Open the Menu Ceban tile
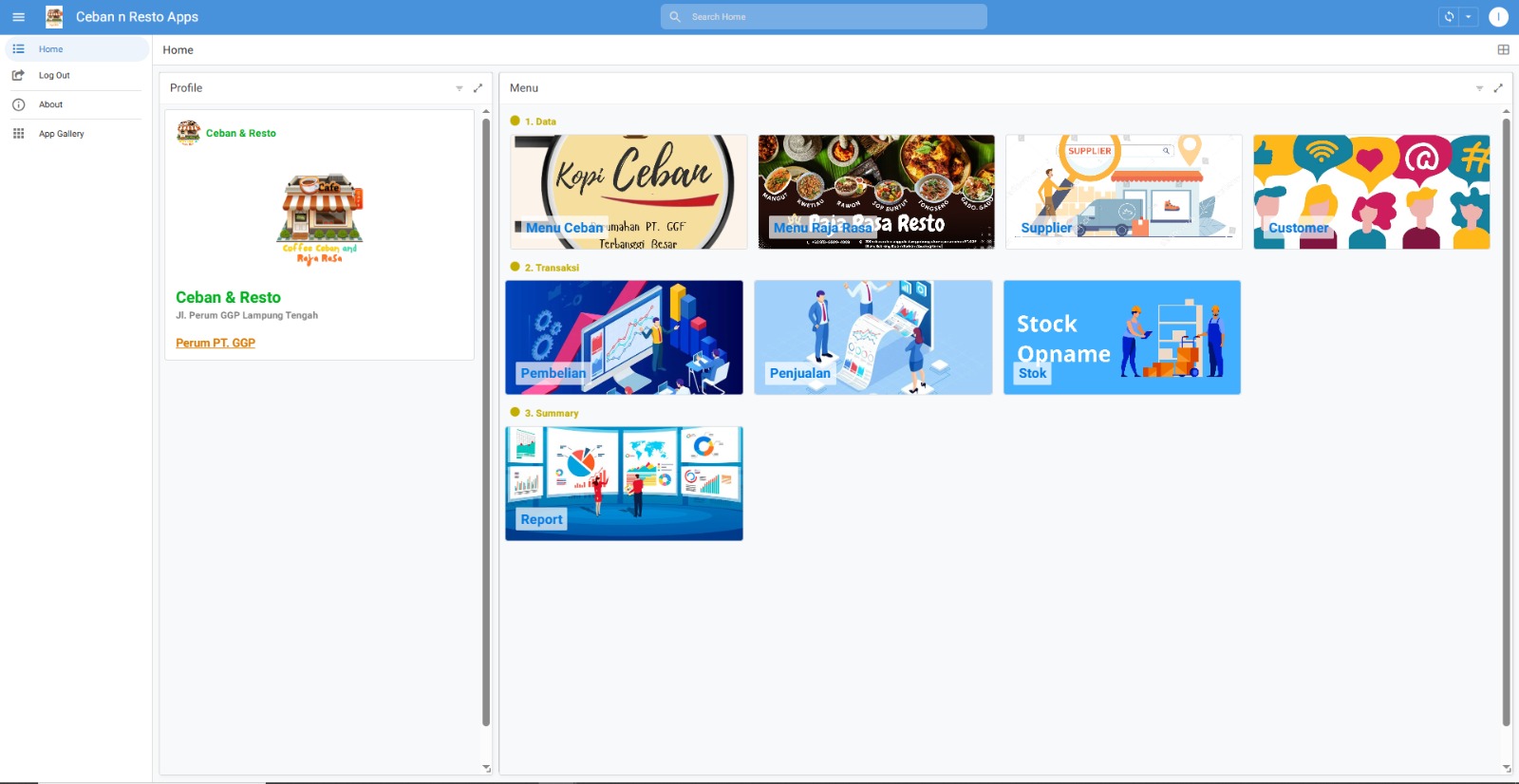1519x784 pixels. coord(628,192)
